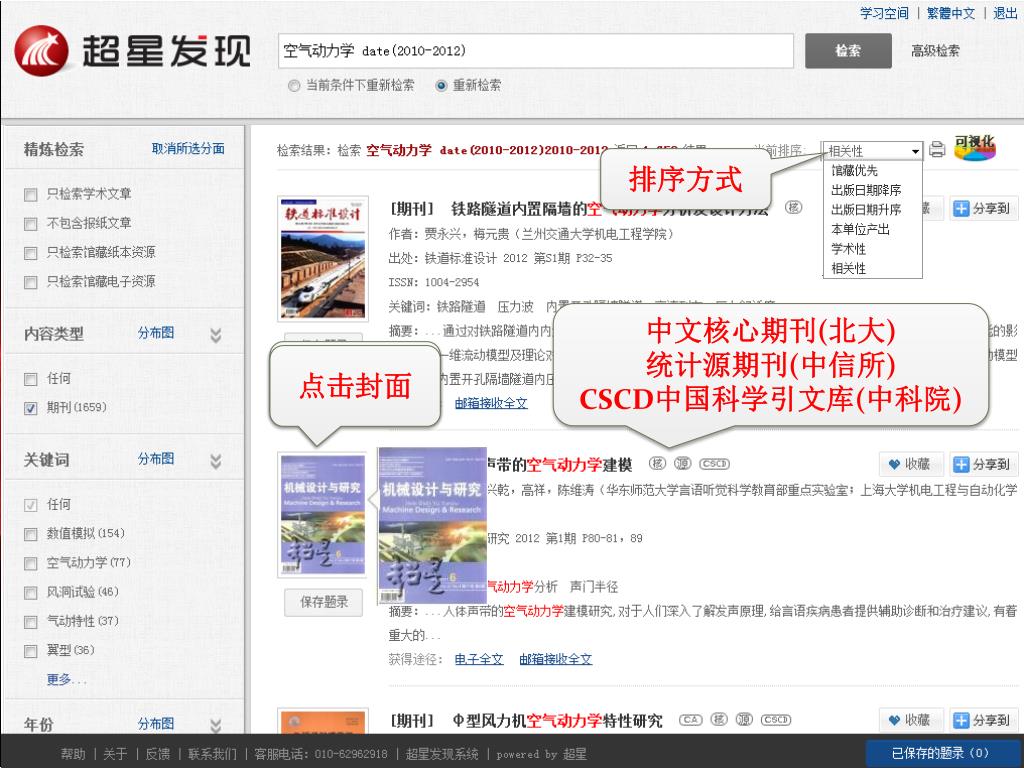Click the CSCD badge on Φ型风力机 result
The image size is (1024, 768).
pyautogui.click(x=776, y=720)
